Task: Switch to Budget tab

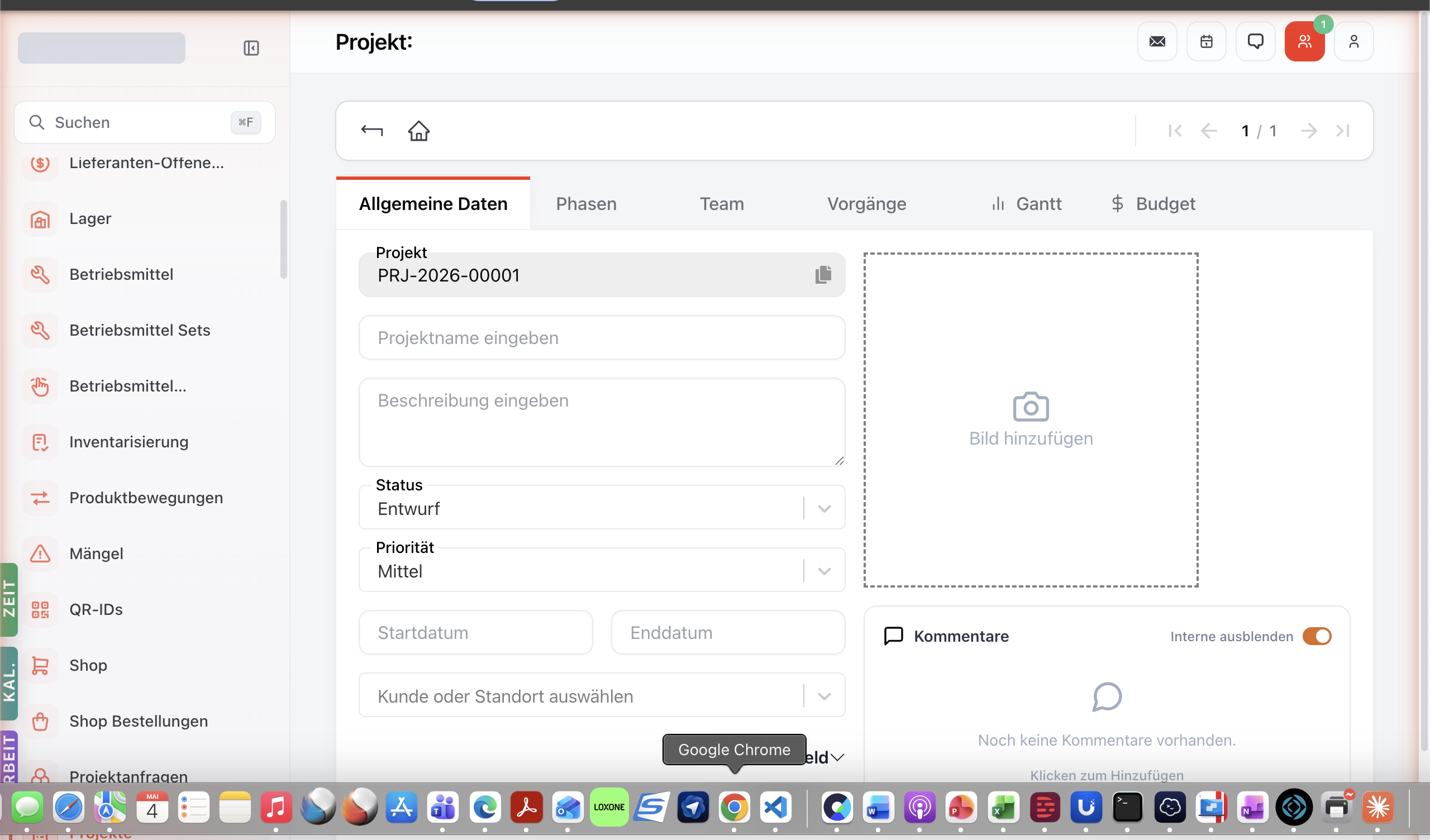Action: click(x=1153, y=204)
